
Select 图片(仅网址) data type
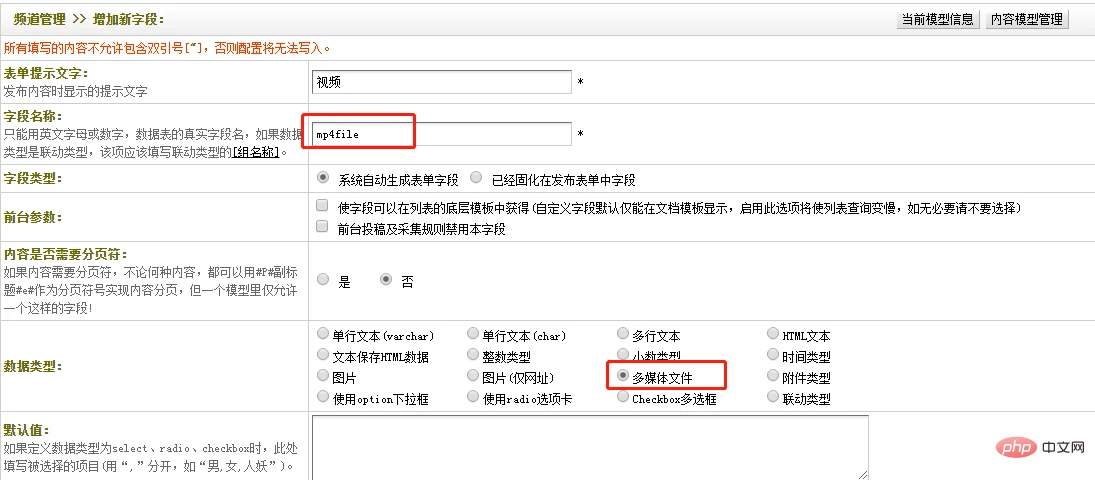[473, 375]
